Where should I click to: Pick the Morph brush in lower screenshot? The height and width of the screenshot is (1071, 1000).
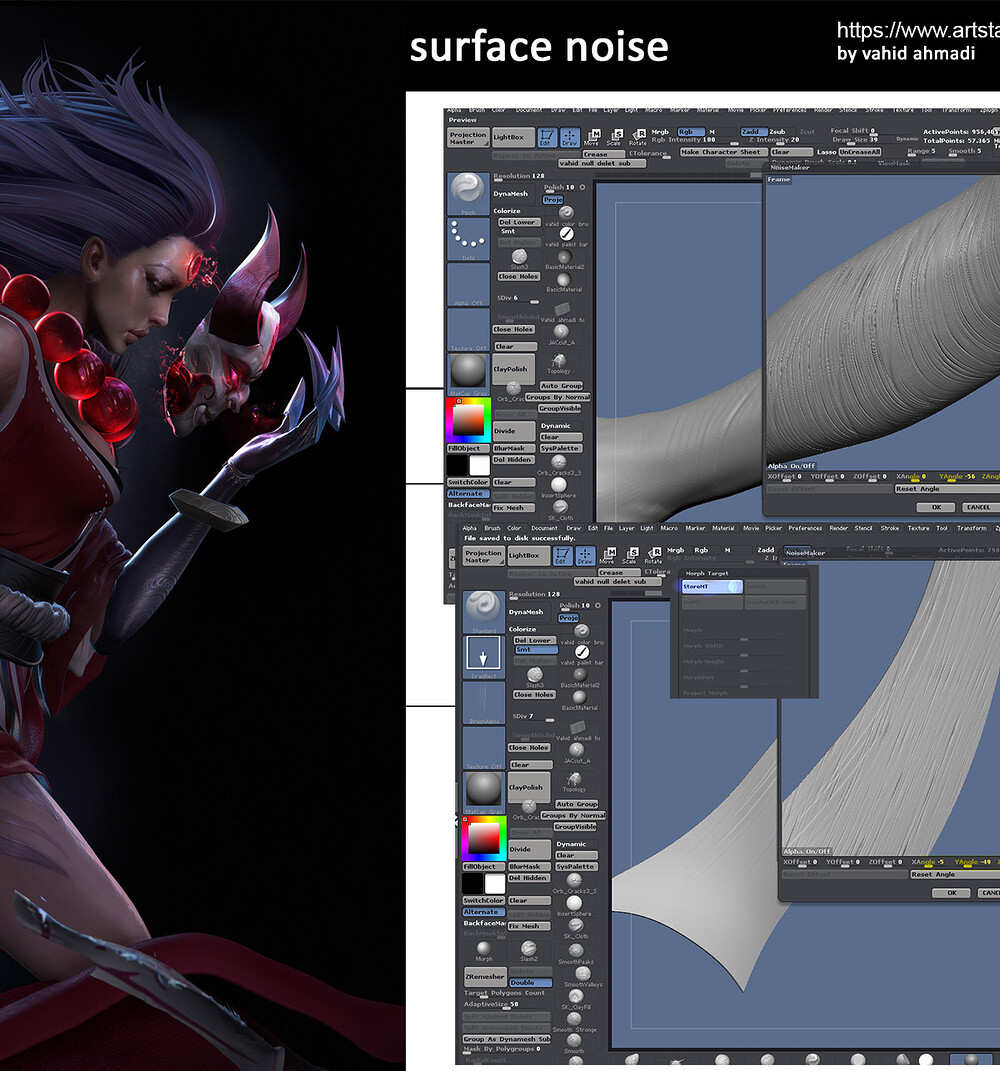coord(484,950)
